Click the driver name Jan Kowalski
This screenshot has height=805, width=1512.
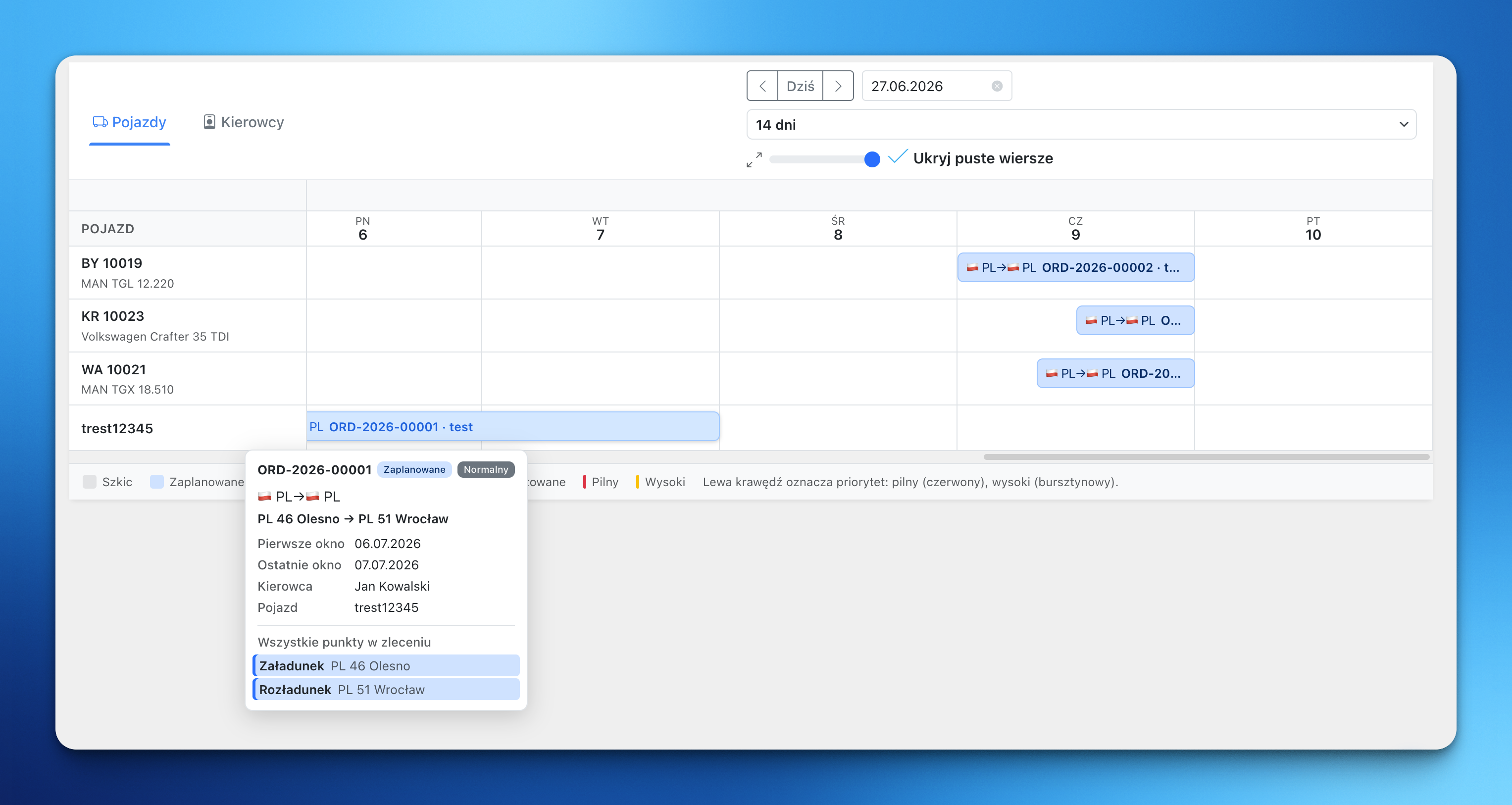pos(392,586)
